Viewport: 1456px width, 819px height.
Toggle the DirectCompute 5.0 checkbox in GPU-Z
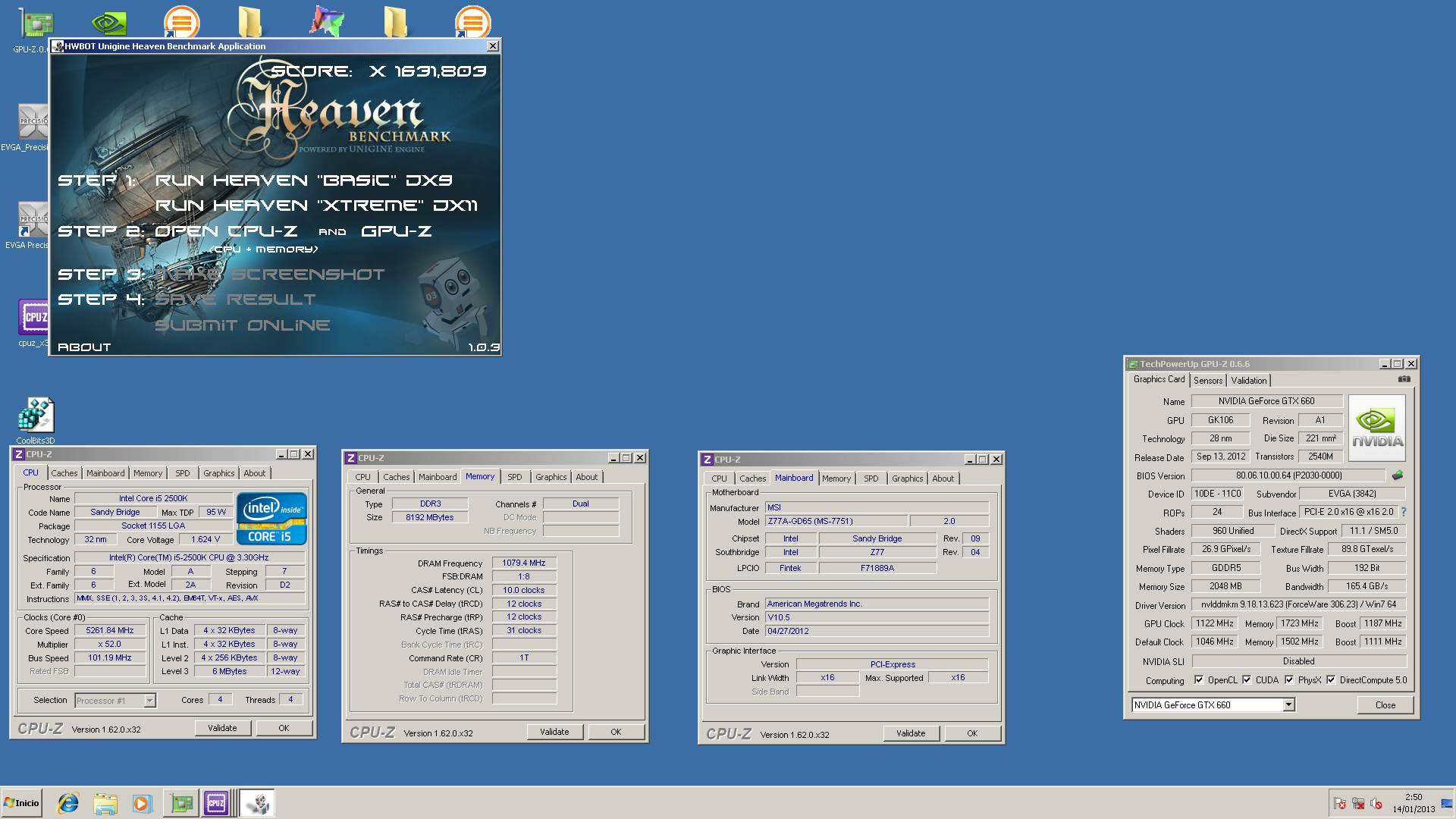pyautogui.click(x=1331, y=679)
